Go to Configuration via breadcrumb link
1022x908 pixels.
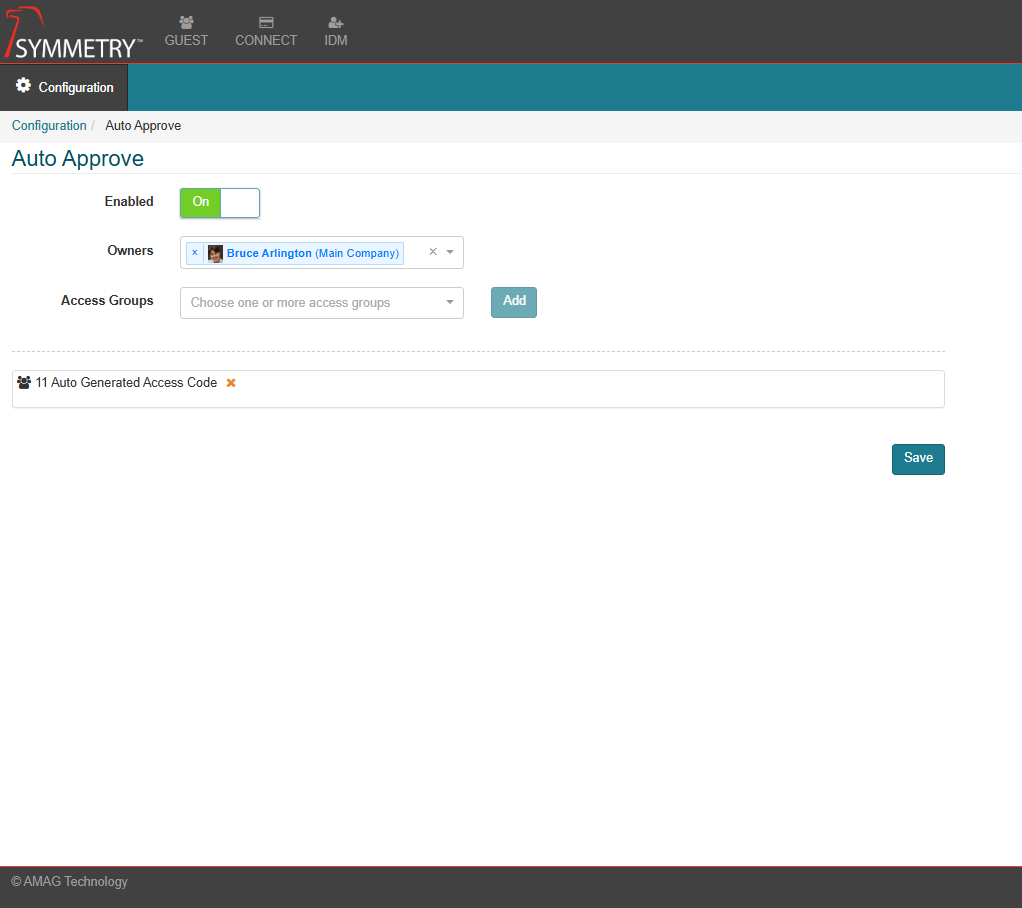click(49, 126)
